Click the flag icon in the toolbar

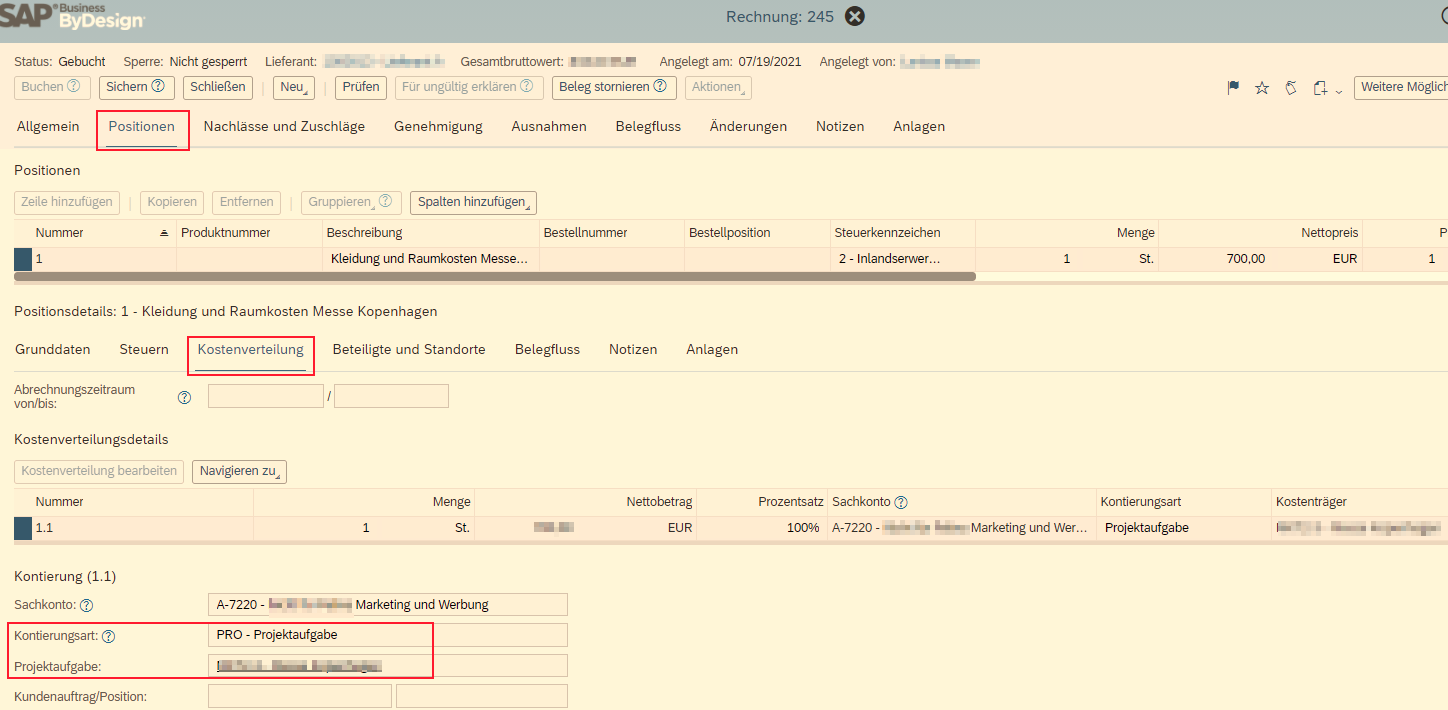pyautogui.click(x=1233, y=88)
